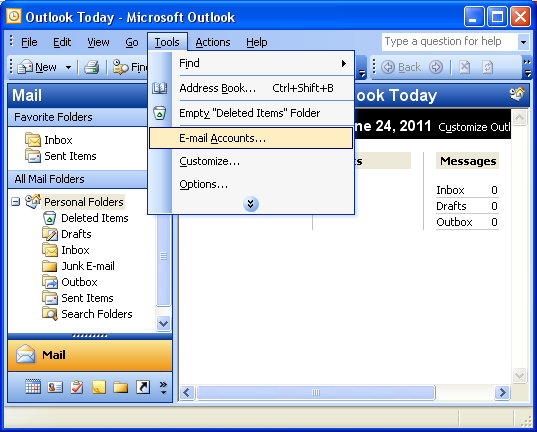Close the open Tools menu

pos(167,42)
